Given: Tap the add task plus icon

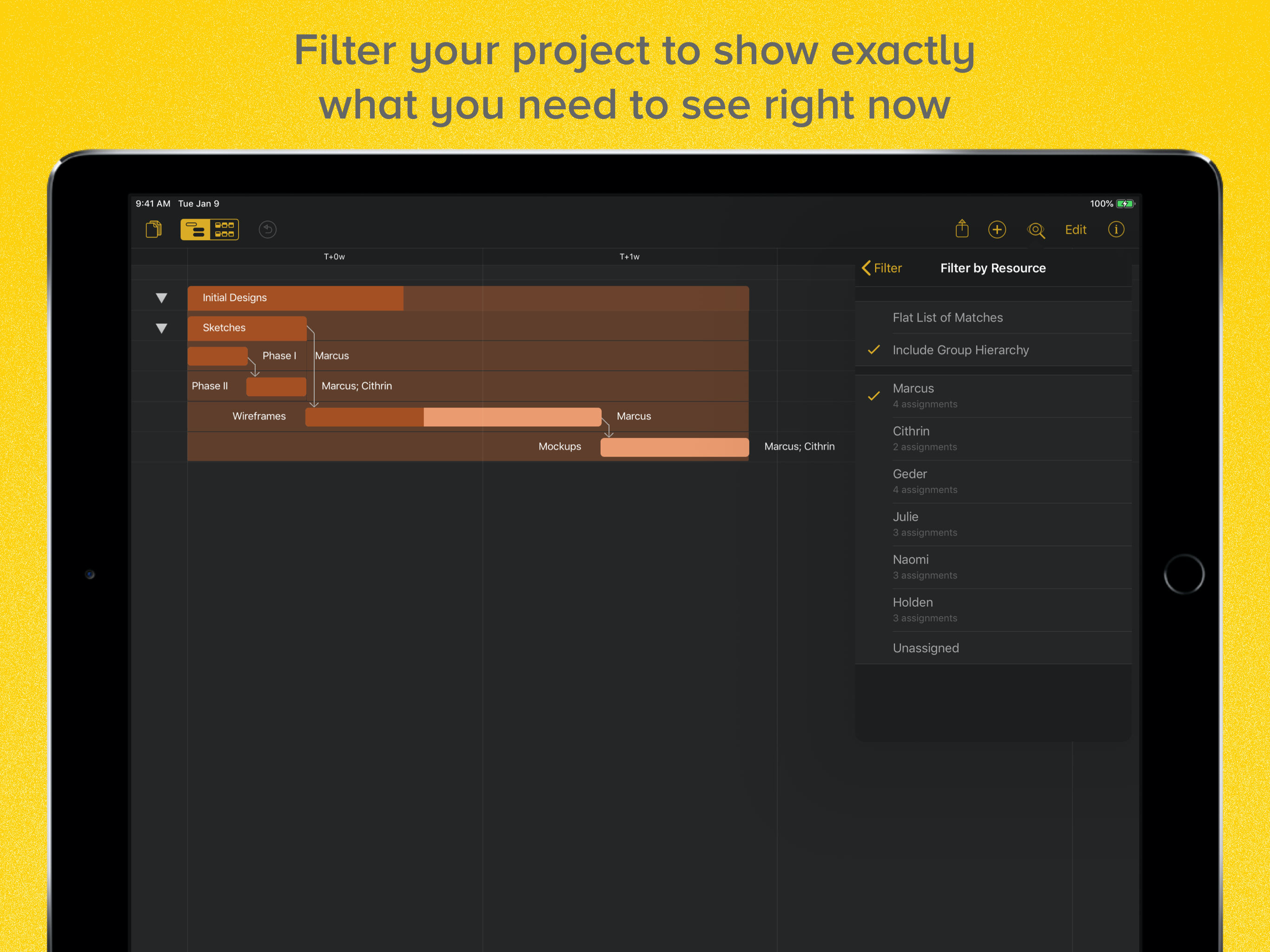Looking at the screenshot, I should click(x=997, y=230).
